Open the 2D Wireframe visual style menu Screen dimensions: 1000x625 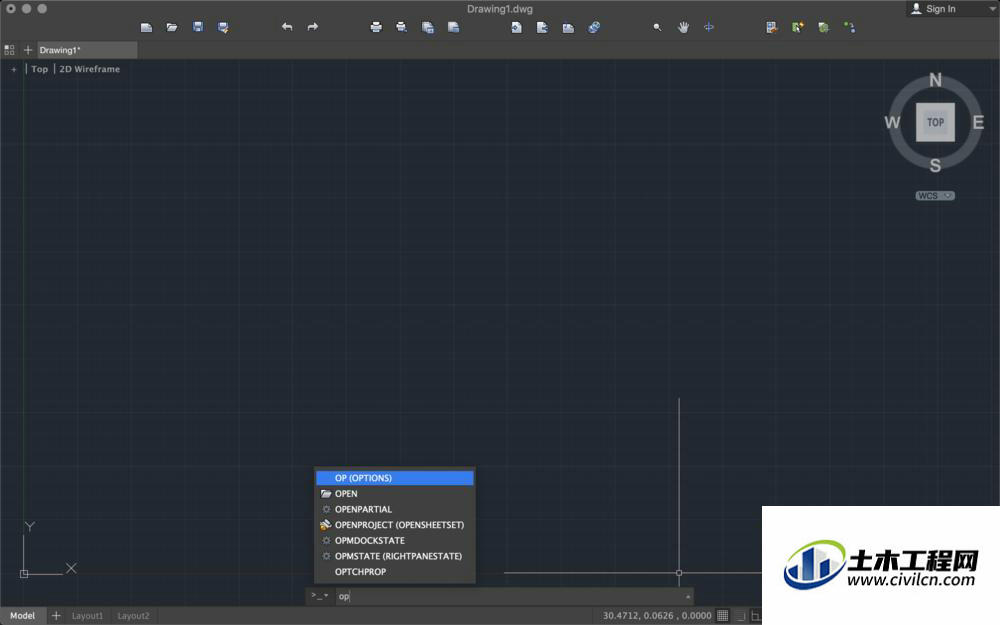click(x=89, y=69)
